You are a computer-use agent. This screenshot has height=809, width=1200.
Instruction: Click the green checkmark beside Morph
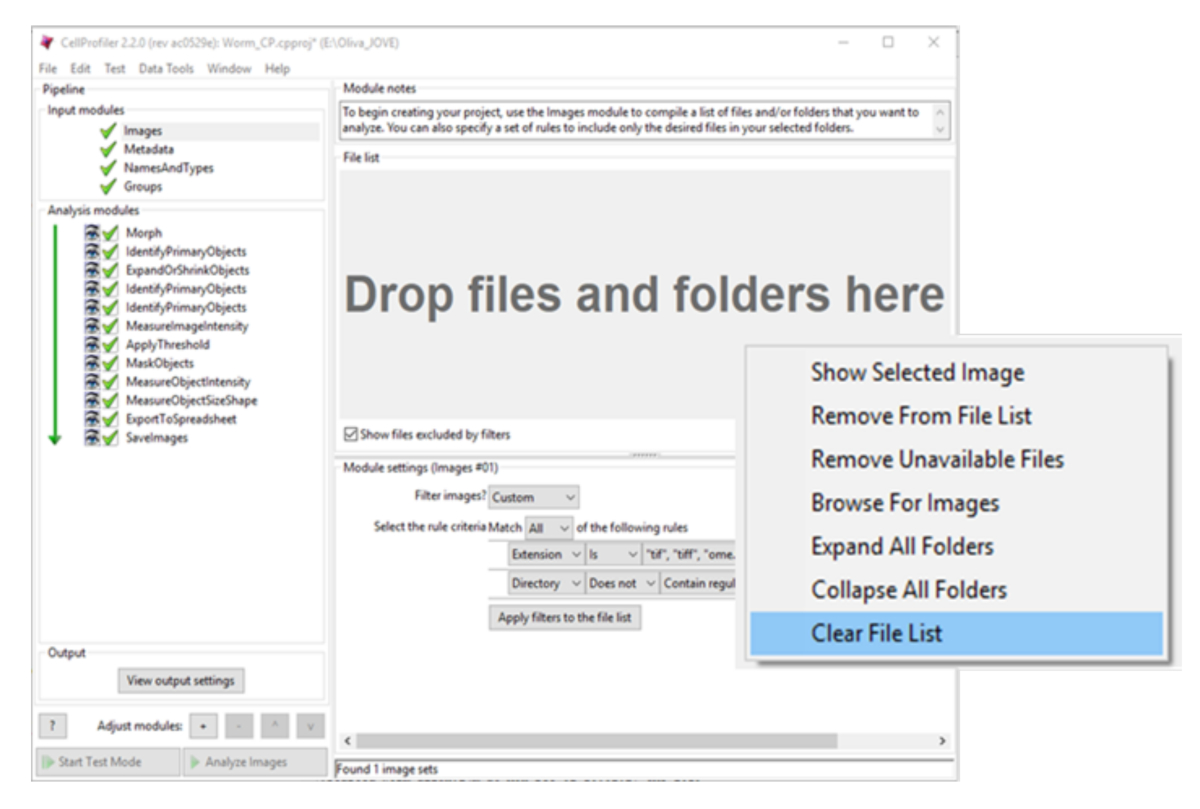coord(110,233)
